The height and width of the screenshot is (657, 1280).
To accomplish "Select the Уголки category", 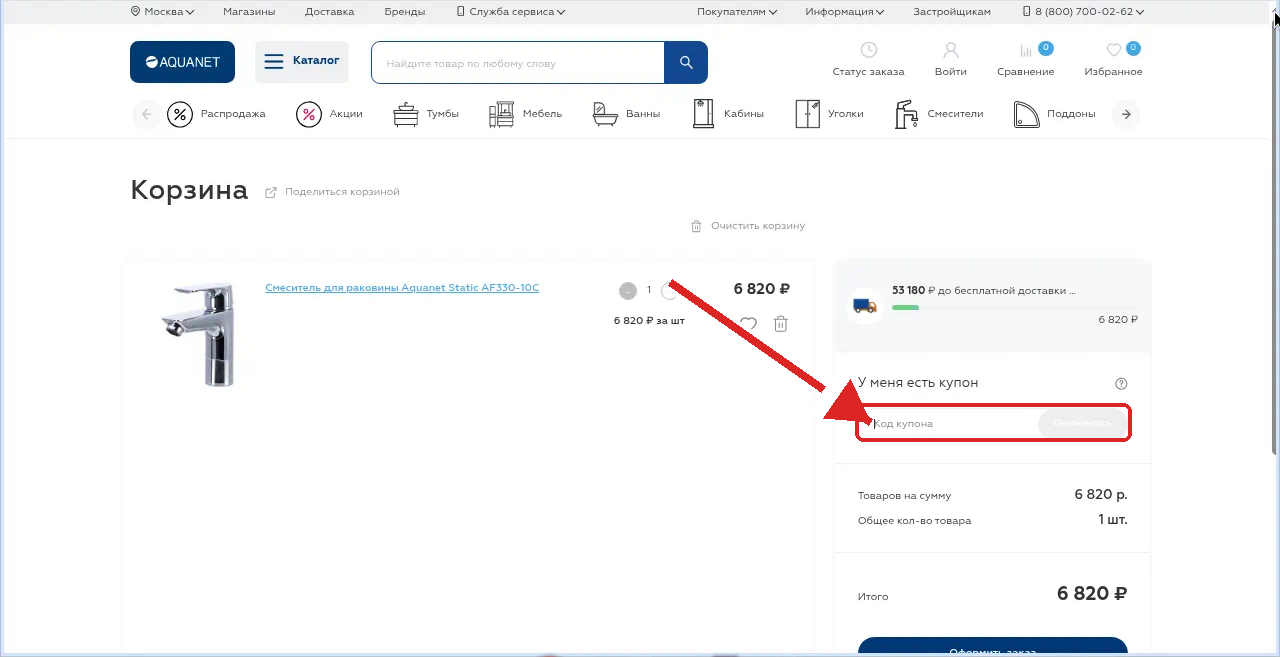I will (829, 114).
